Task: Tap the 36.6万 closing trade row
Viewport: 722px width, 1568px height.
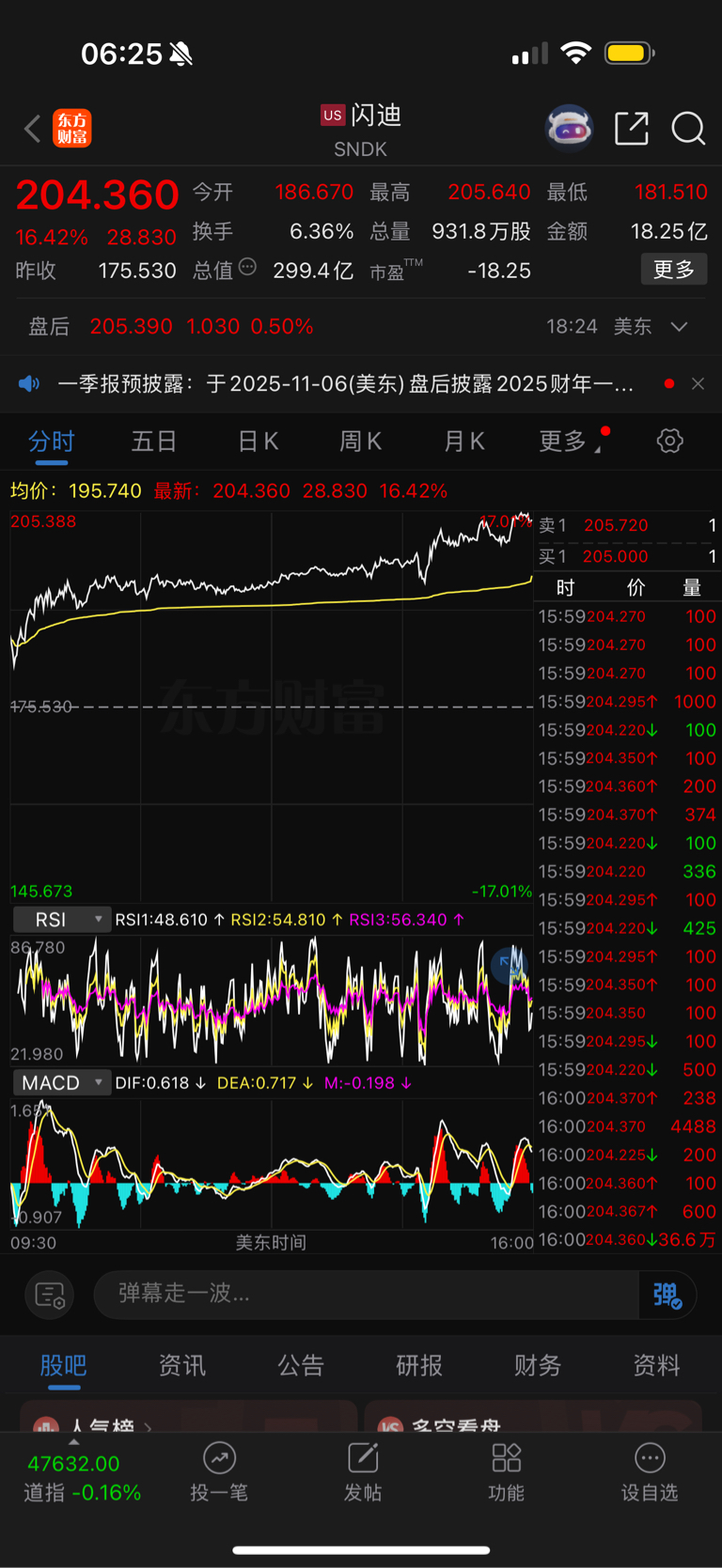Action: 627,1240
